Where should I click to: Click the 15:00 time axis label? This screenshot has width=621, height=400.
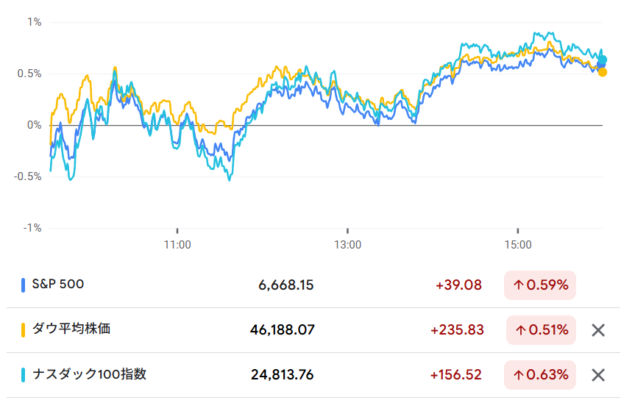click(518, 244)
